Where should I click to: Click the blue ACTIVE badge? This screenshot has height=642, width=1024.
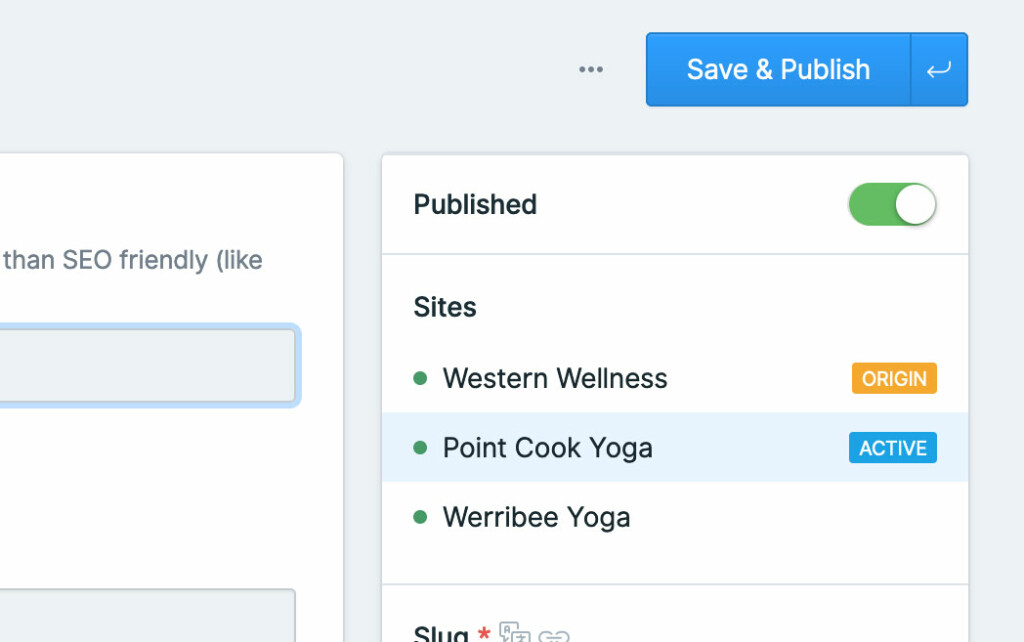[892, 448]
